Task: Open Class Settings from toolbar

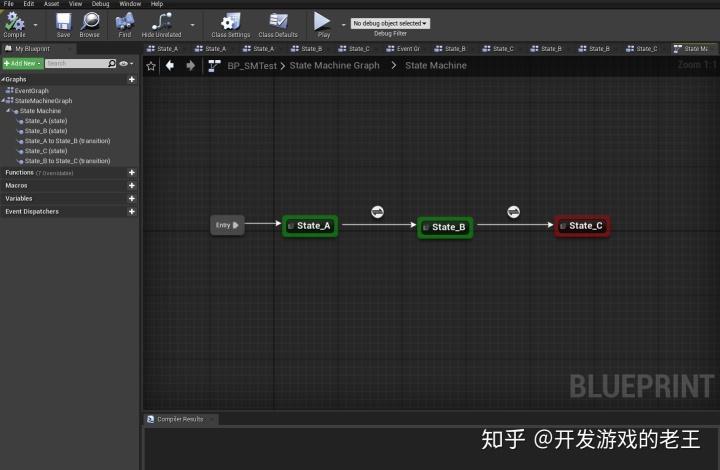Action: point(231,25)
